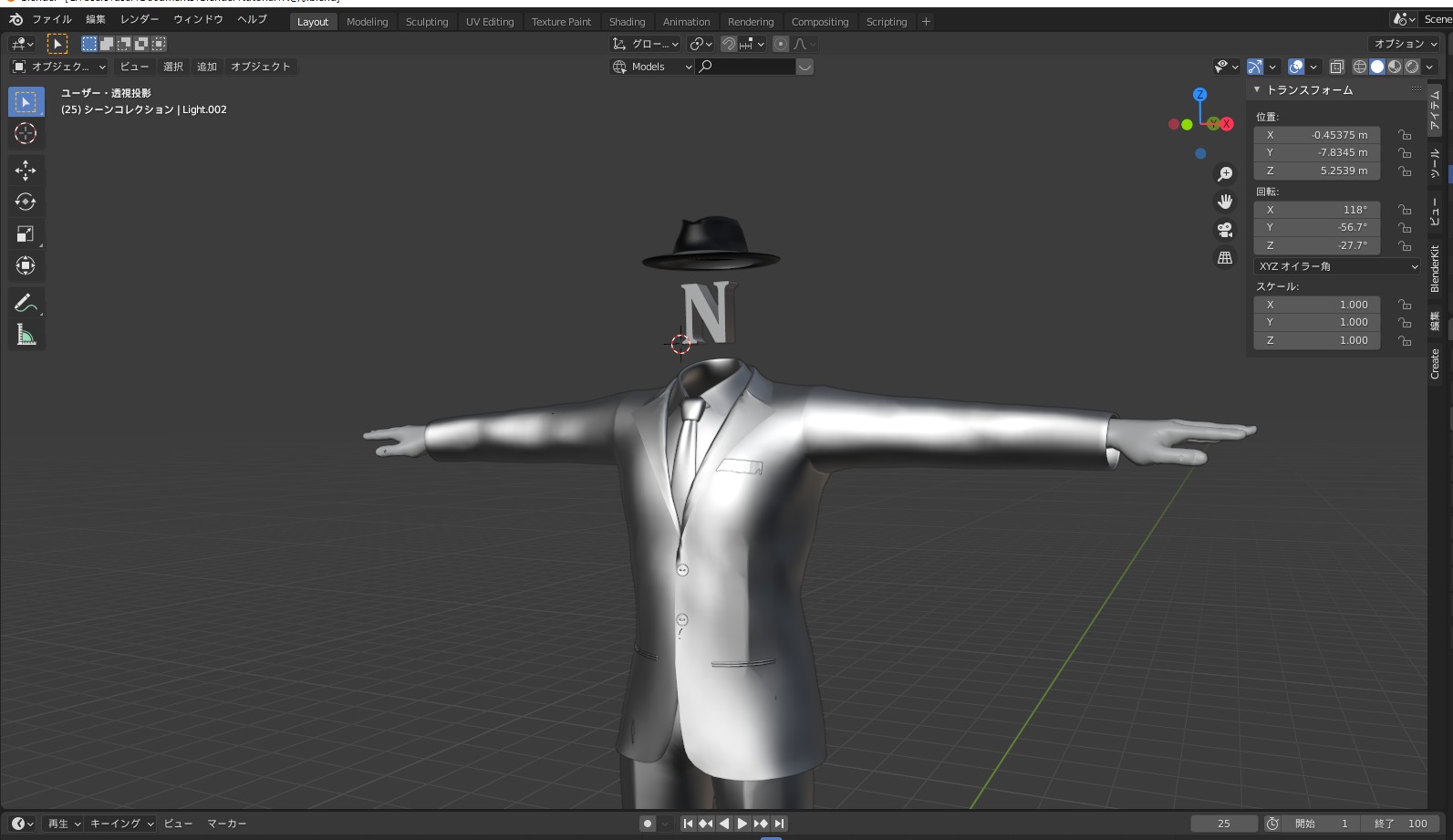Open the 追加 menu in viewport header
Screen dimensions: 1453x840
coord(207,67)
